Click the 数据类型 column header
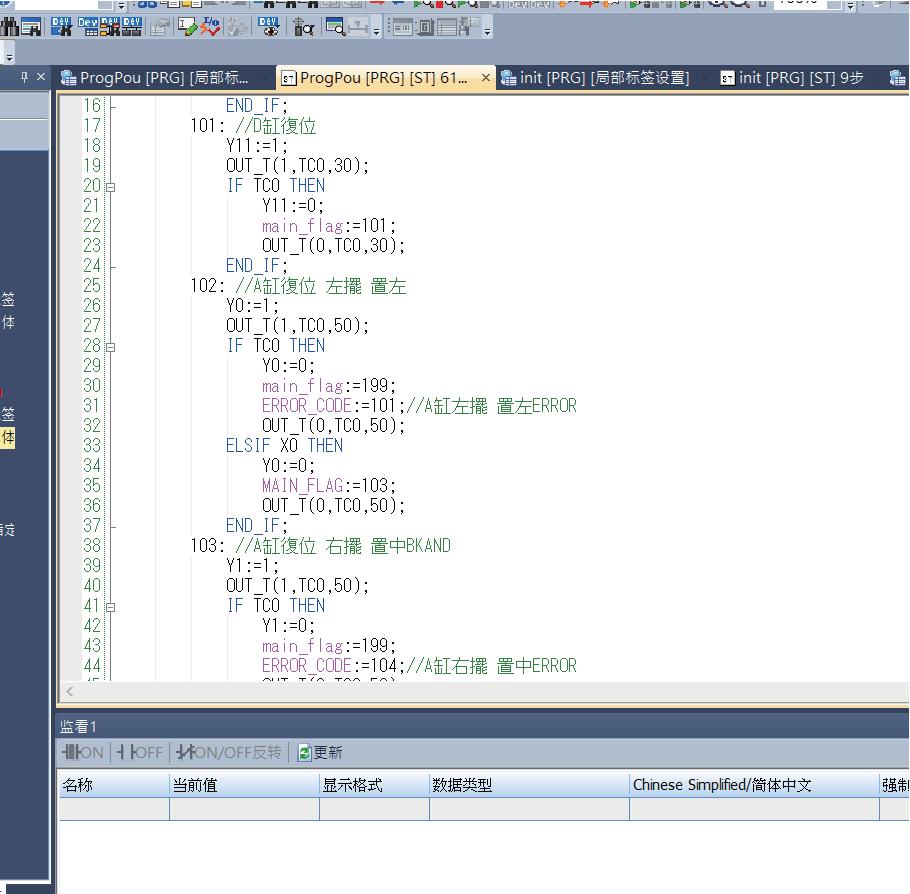Screen dimensions: 910x894 pyautogui.click(x=529, y=785)
